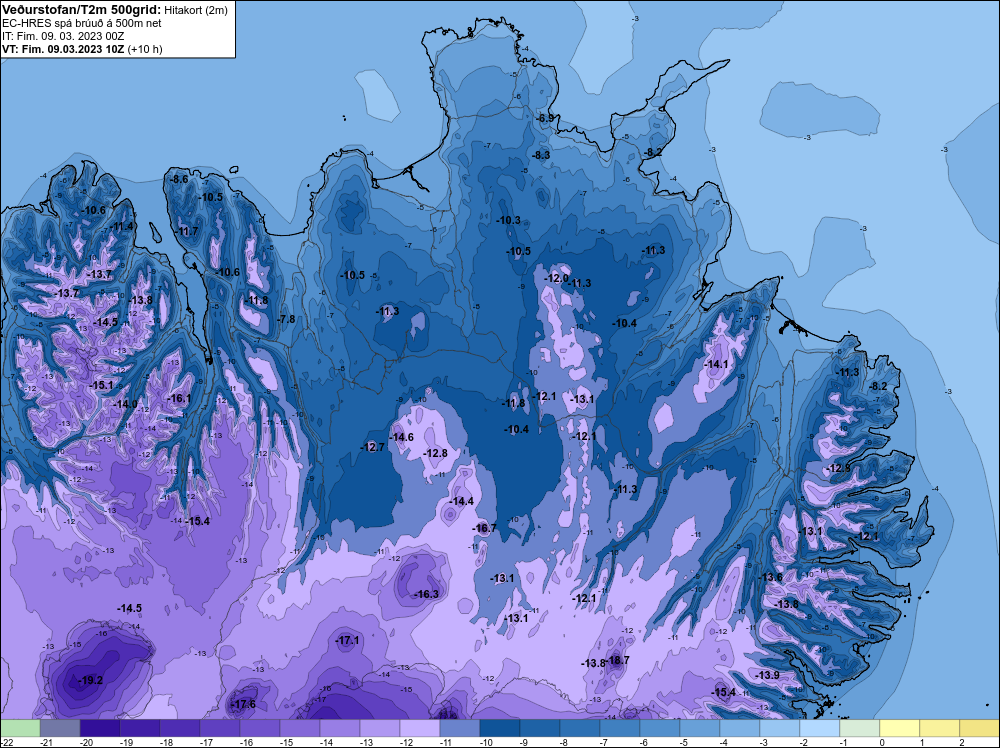The width and height of the screenshot is (1000, 748).
Task: Click the -12.7 temperature value
Action: pyautogui.click(x=372, y=447)
